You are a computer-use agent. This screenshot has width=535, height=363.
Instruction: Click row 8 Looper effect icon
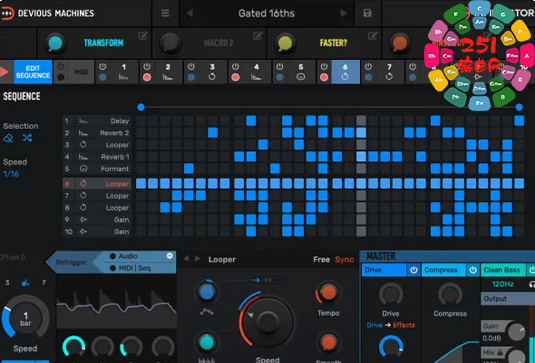click(83, 208)
